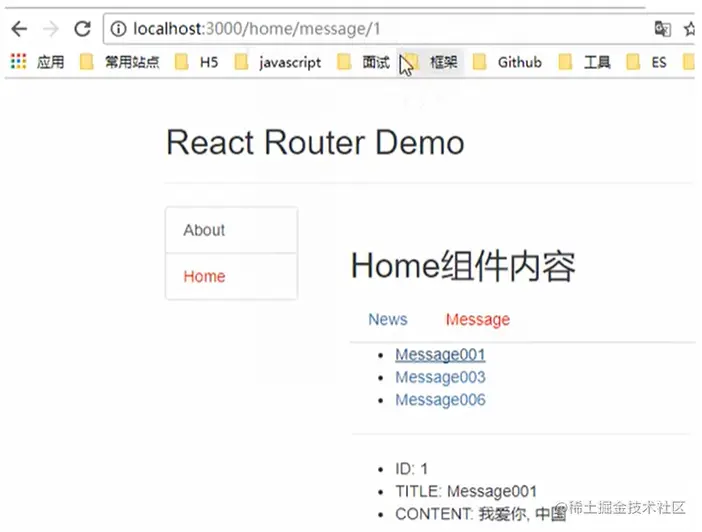The width and height of the screenshot is (702, 532).
Task: Switch to the Message tab
Action: pos(478,319)
